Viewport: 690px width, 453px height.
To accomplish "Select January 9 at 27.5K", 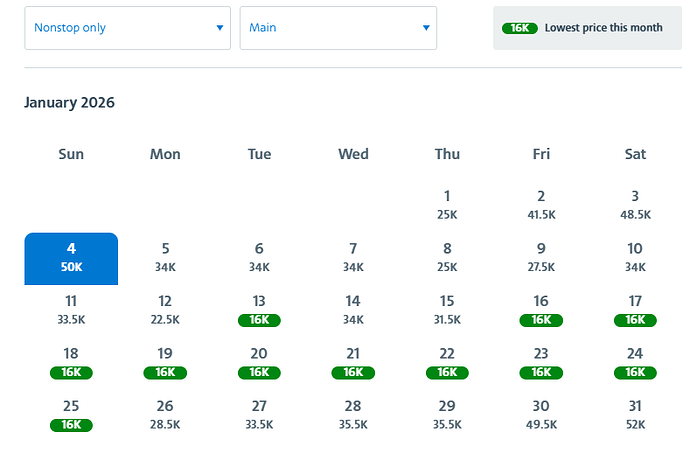I will (x=541, y=257).
